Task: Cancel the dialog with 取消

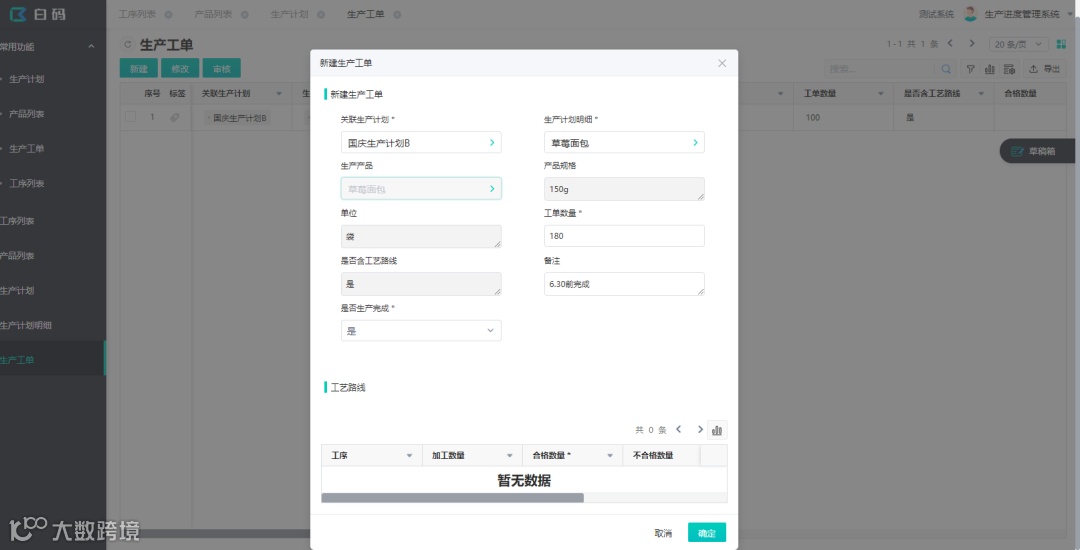Action: [663, 533]
